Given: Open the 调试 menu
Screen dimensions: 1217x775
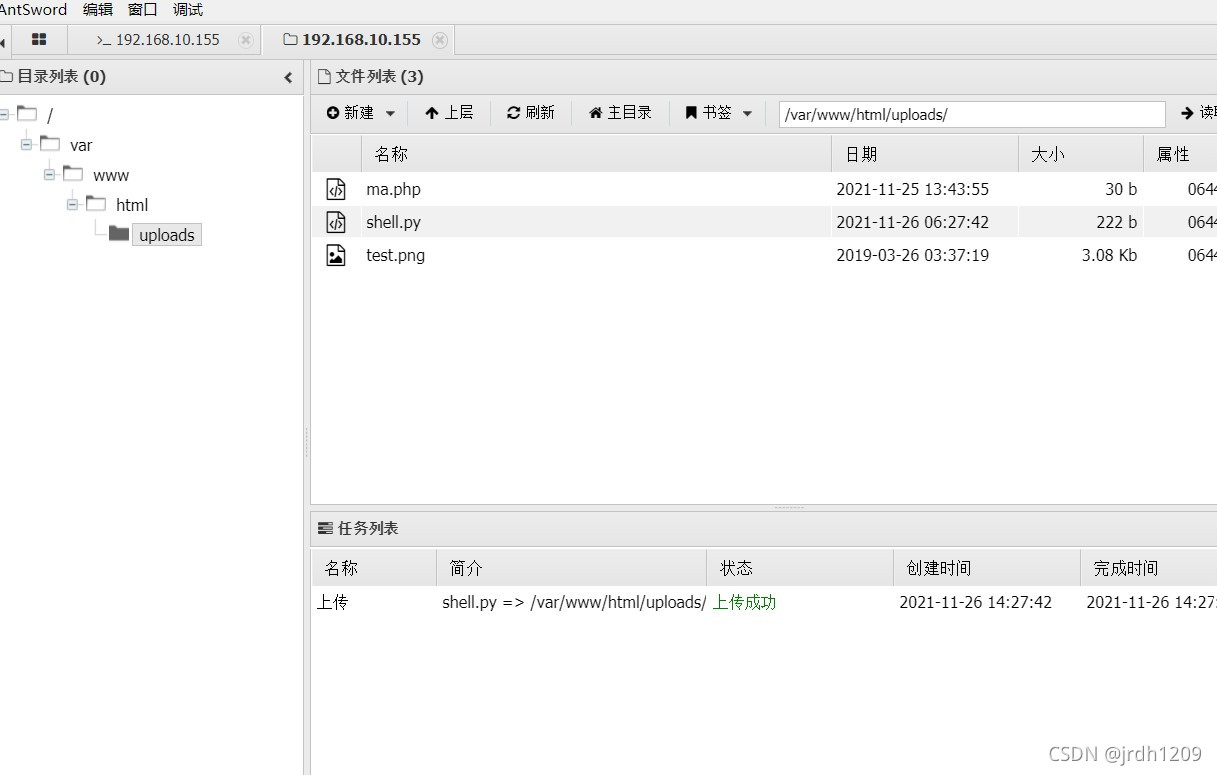Looking at the screenshot, I should [x=188, y=10].
